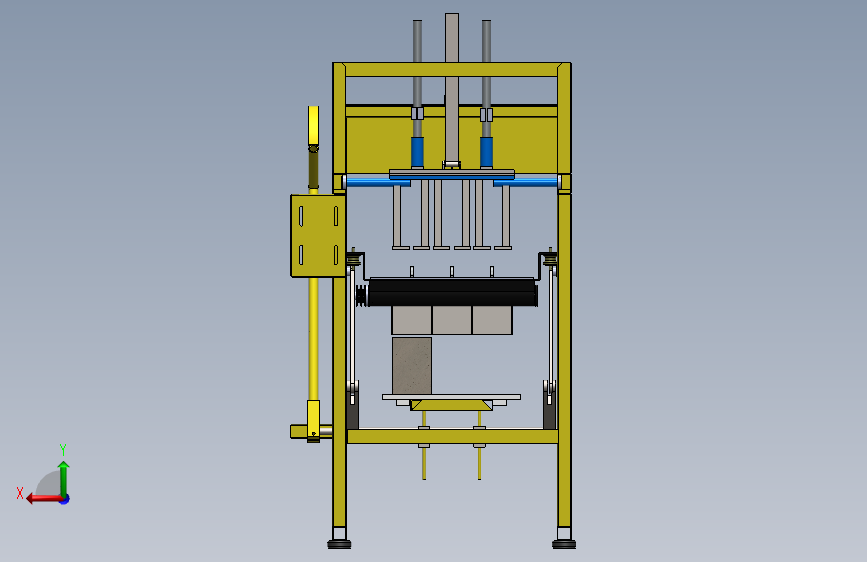
Task: Select the right blue cylinder sleeve
Action: click(x=486, y=152)
